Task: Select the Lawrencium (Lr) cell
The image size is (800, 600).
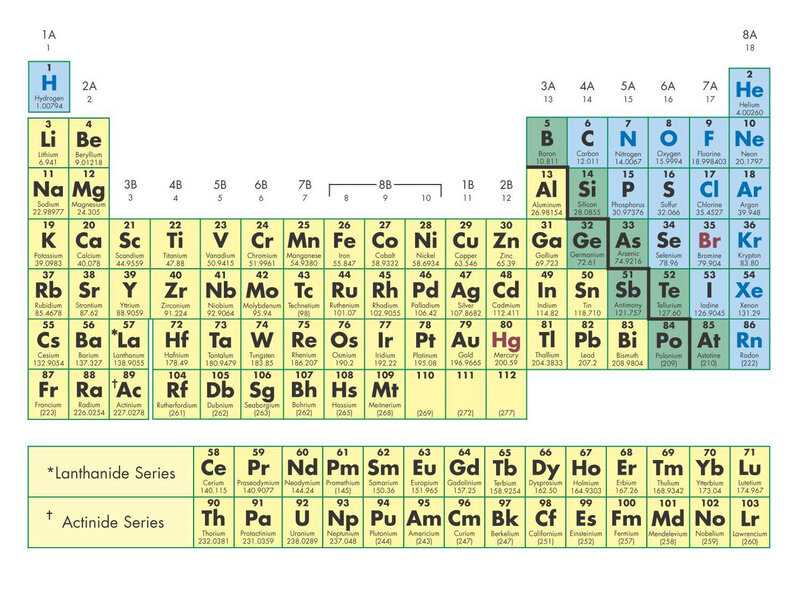Action: (x=749, y=522)
